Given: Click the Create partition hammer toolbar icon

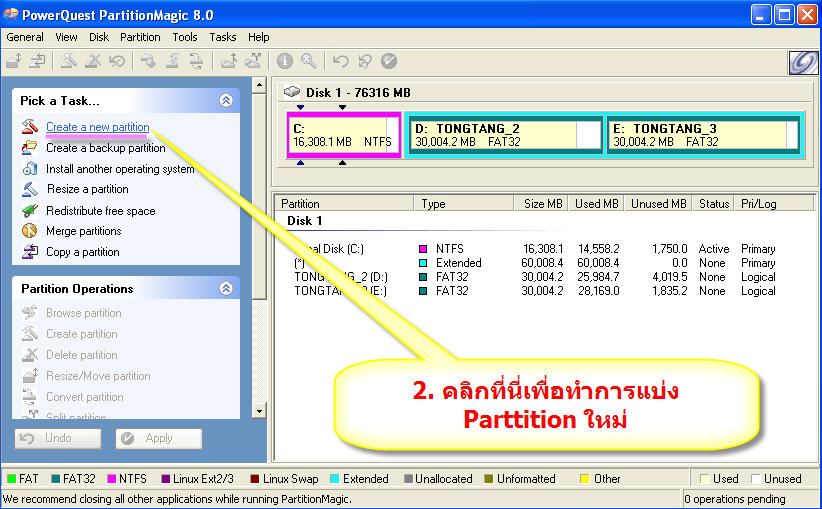Looking at the screenshot, I should (x=69, y=61).
